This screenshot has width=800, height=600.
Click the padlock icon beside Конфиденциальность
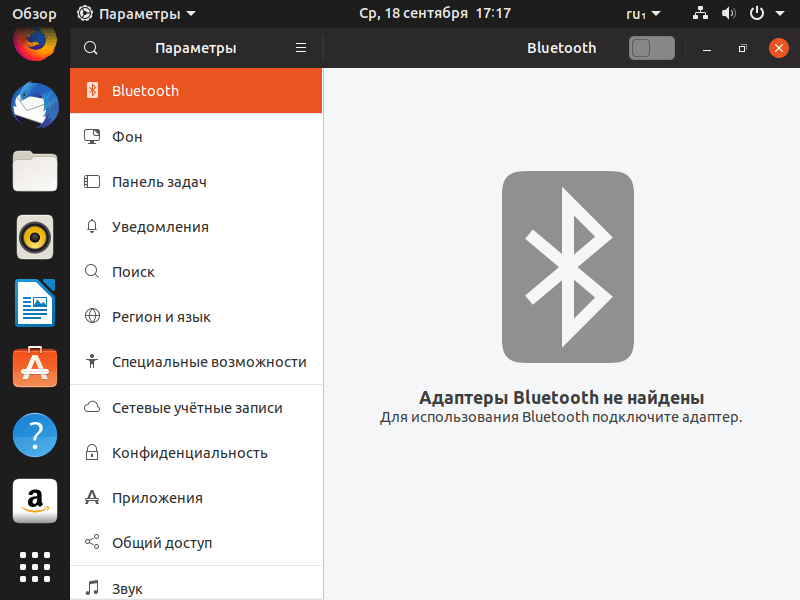click(x=92, y=452)
